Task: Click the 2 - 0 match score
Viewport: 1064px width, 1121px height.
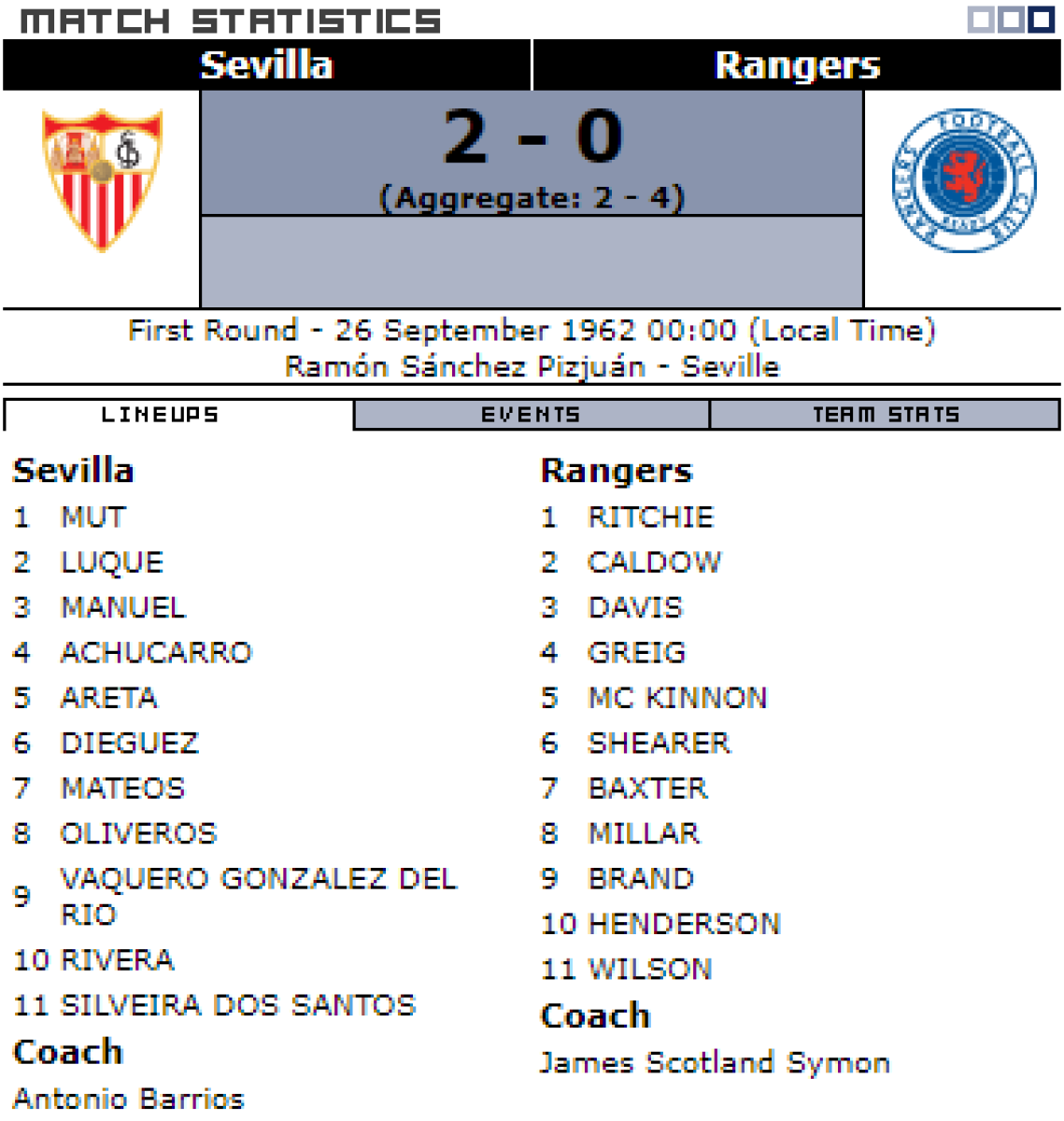Action: [532, 137]
